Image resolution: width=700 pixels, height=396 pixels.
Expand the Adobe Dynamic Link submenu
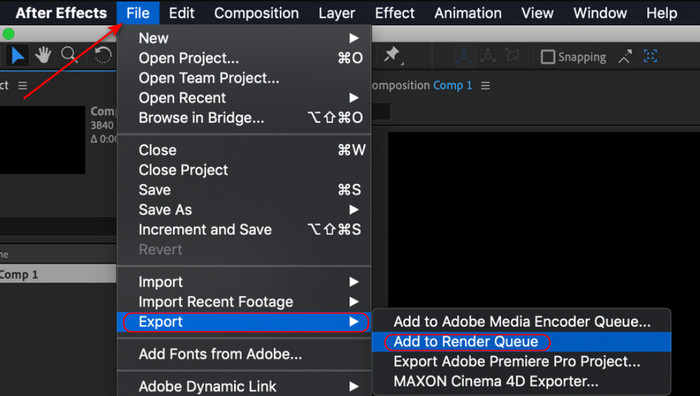click(244, 386)
